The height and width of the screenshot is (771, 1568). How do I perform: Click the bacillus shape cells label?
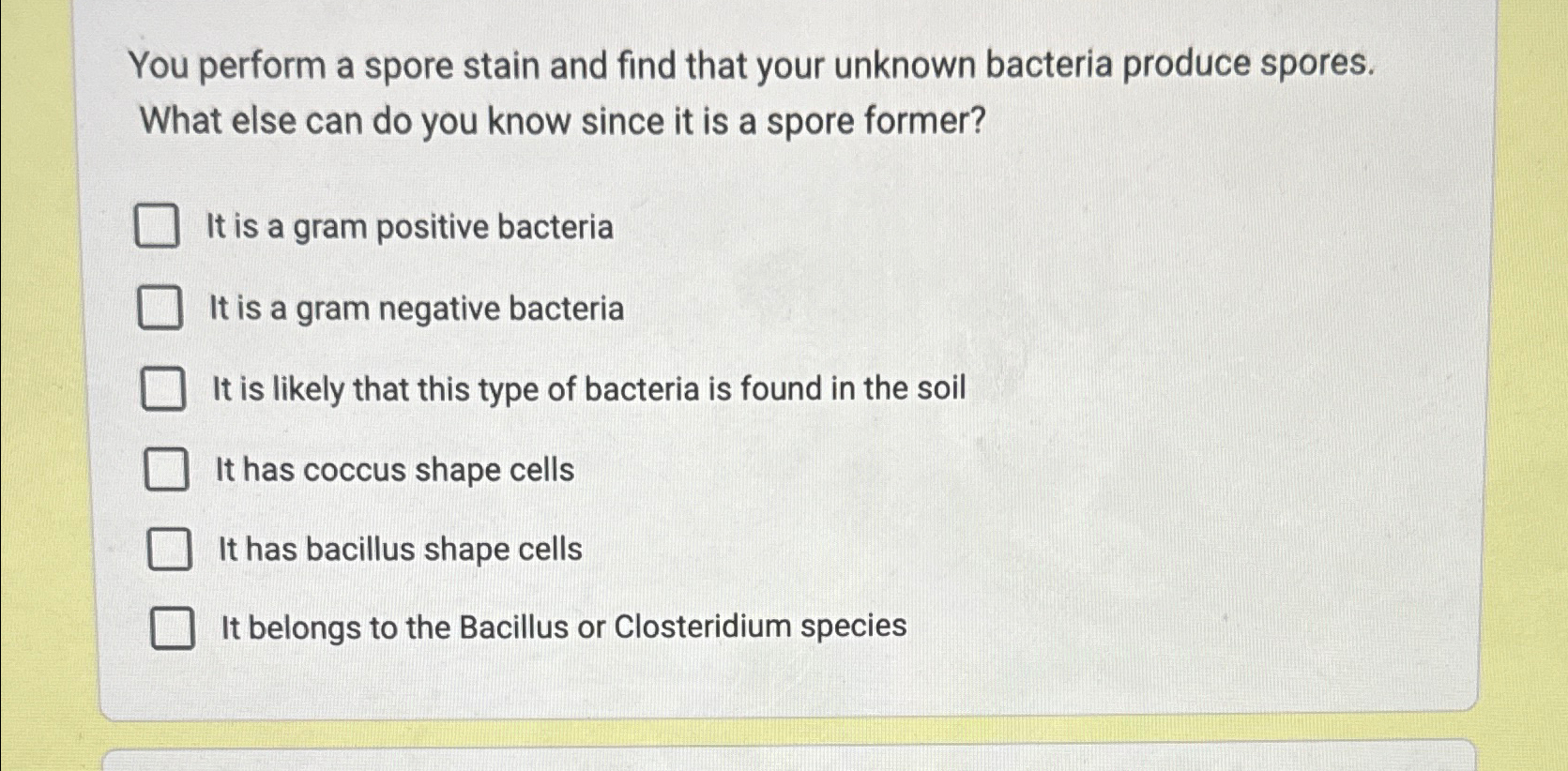pyautogui.click(x=399, y=552)
